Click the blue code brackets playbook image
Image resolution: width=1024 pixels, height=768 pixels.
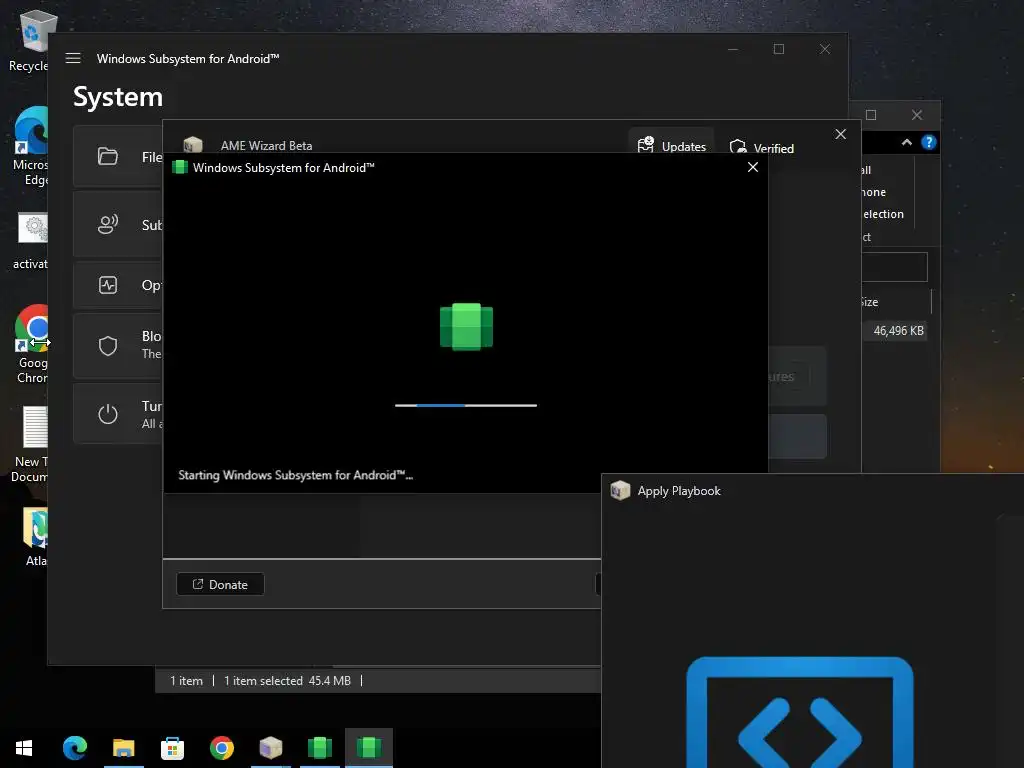tap(799, 712)
